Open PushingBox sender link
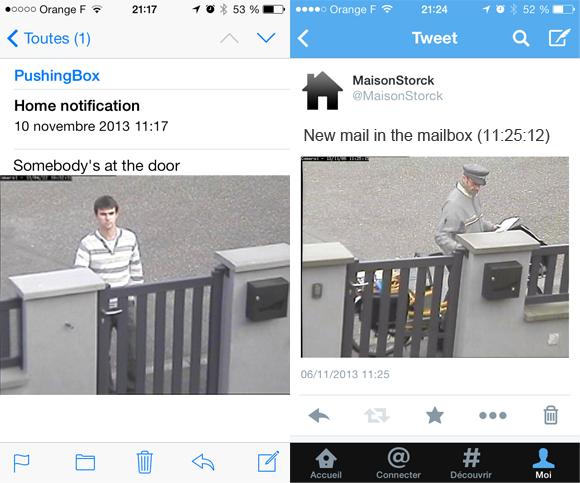Screen dimensions: 580x483 coord(57,76)
